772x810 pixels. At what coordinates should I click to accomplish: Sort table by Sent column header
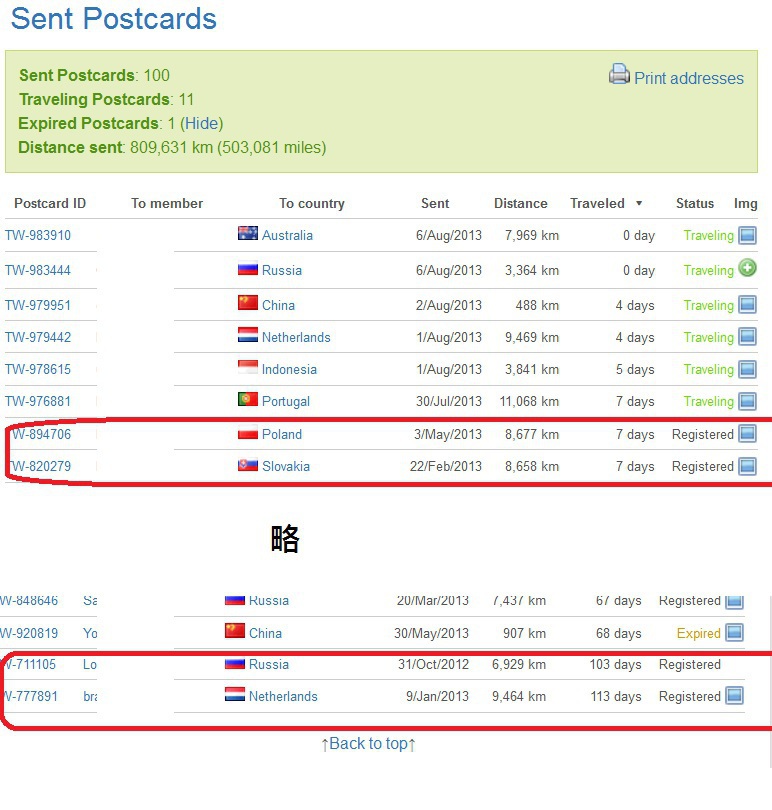[435, 204]
